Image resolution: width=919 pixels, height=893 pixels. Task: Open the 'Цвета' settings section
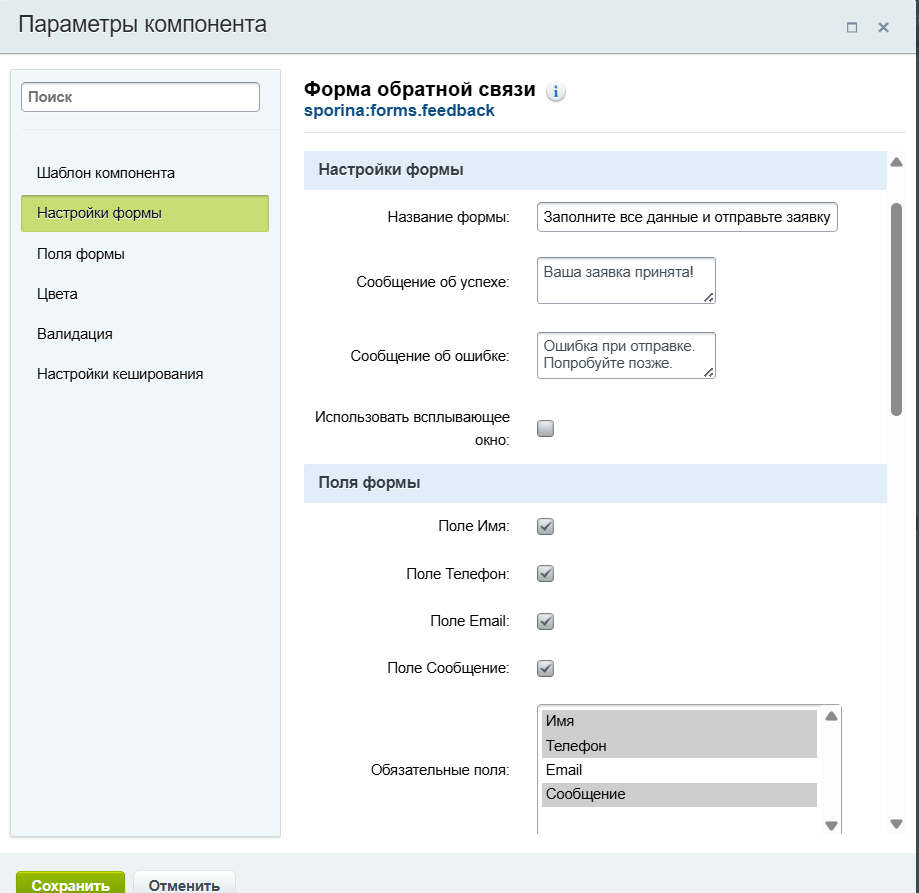[57, 294]
